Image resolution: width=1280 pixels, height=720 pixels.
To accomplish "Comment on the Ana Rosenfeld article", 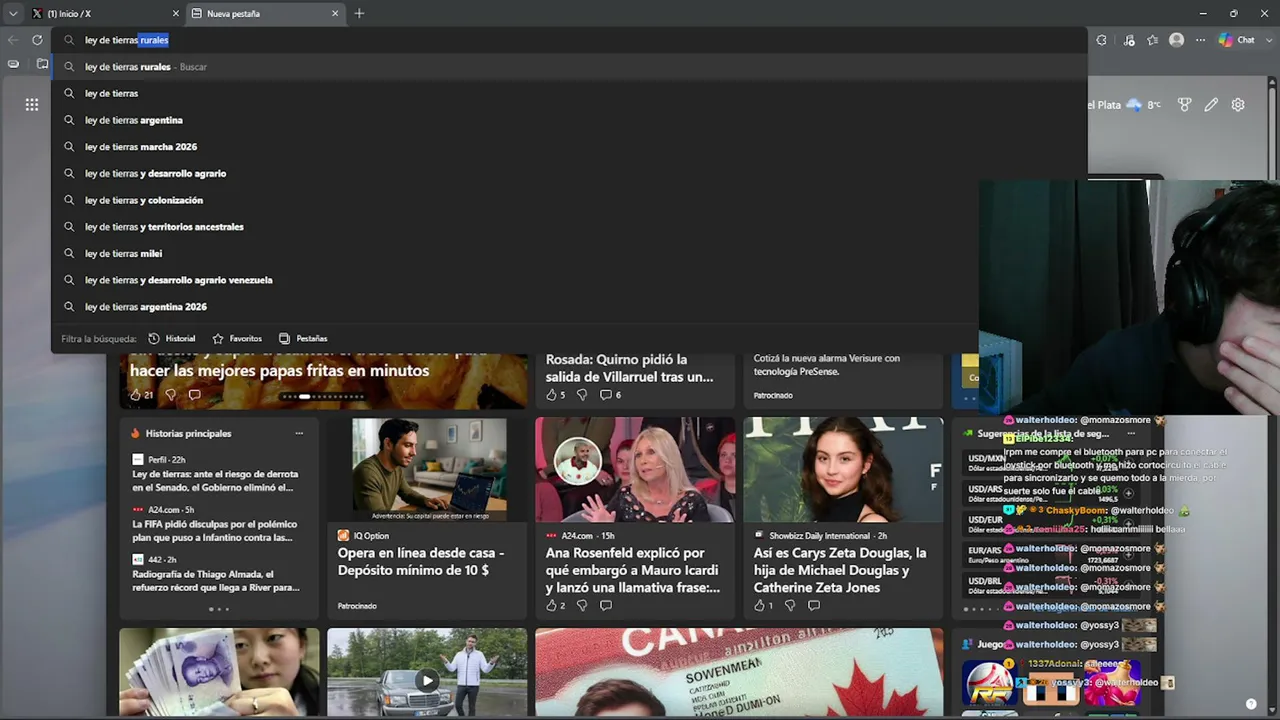I will pyautogui.click(x=606, y=605).
